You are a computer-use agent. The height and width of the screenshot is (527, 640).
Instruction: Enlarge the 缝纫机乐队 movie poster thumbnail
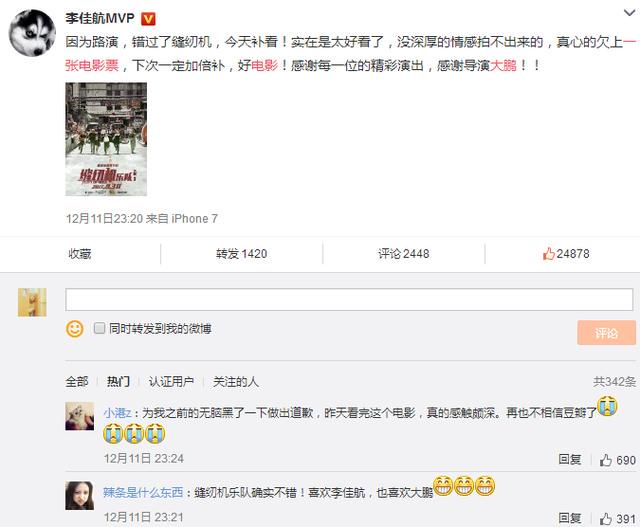(x=106, y=139)
